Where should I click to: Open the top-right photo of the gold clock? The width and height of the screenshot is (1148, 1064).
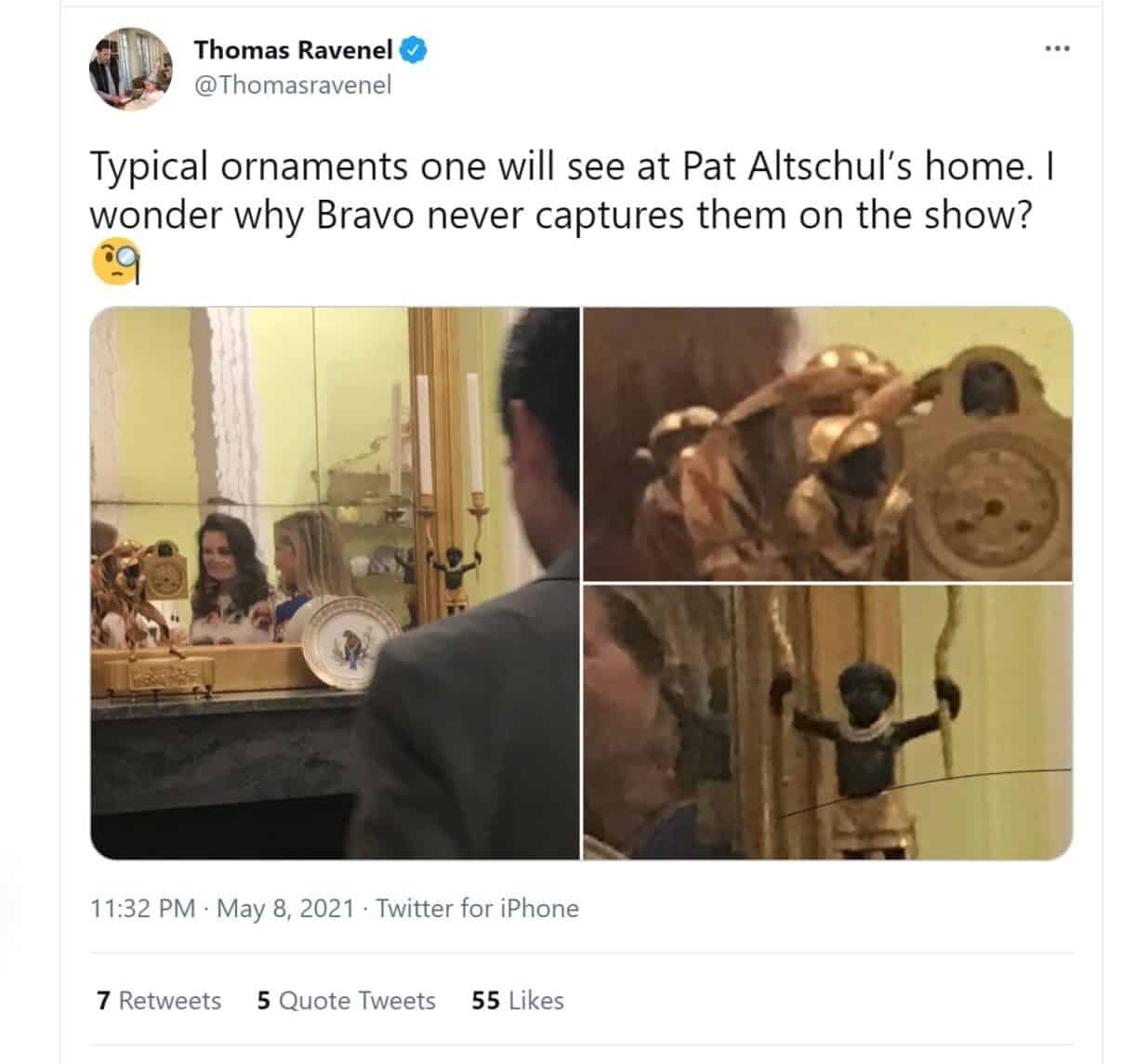point(827,444)
